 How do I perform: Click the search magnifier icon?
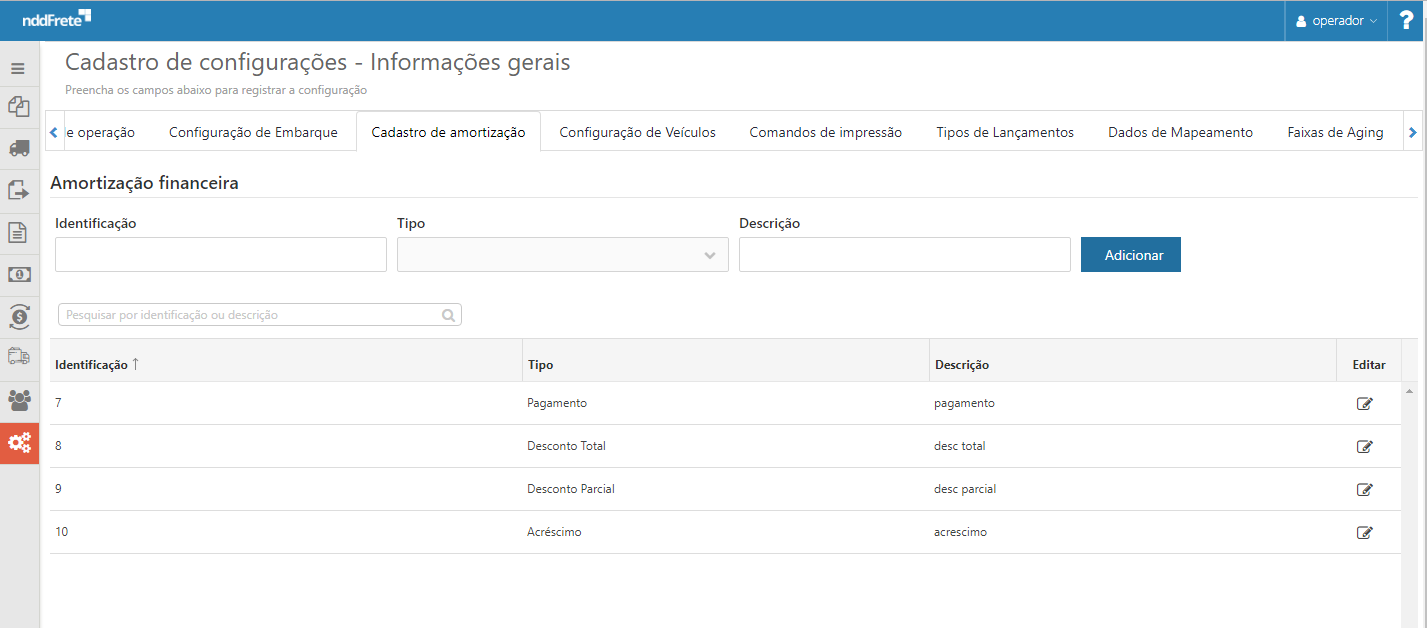coord(449,315)
